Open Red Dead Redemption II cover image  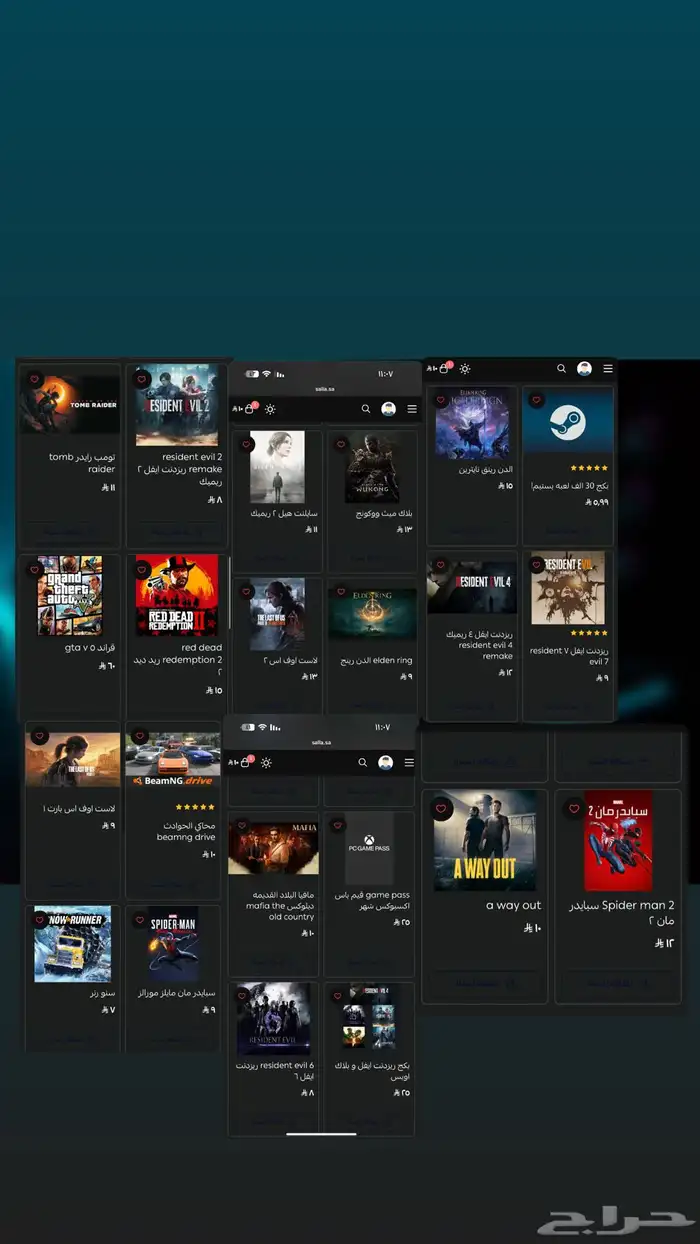point(177,595)
